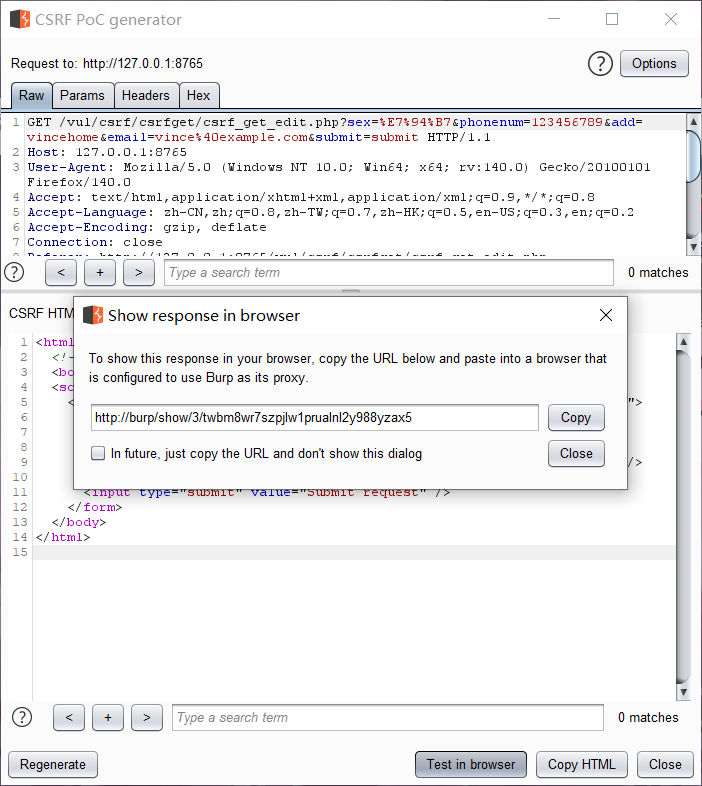Click the request pane vertical scrollbar thumb
Viewport: 702px width, 786px height.
tap(693, 156)
